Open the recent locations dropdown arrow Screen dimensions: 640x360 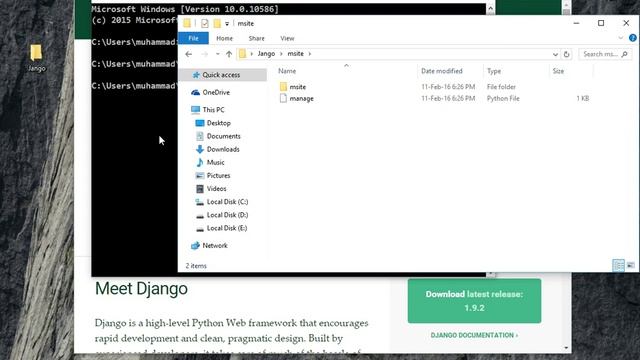click(x=218, y=54)
